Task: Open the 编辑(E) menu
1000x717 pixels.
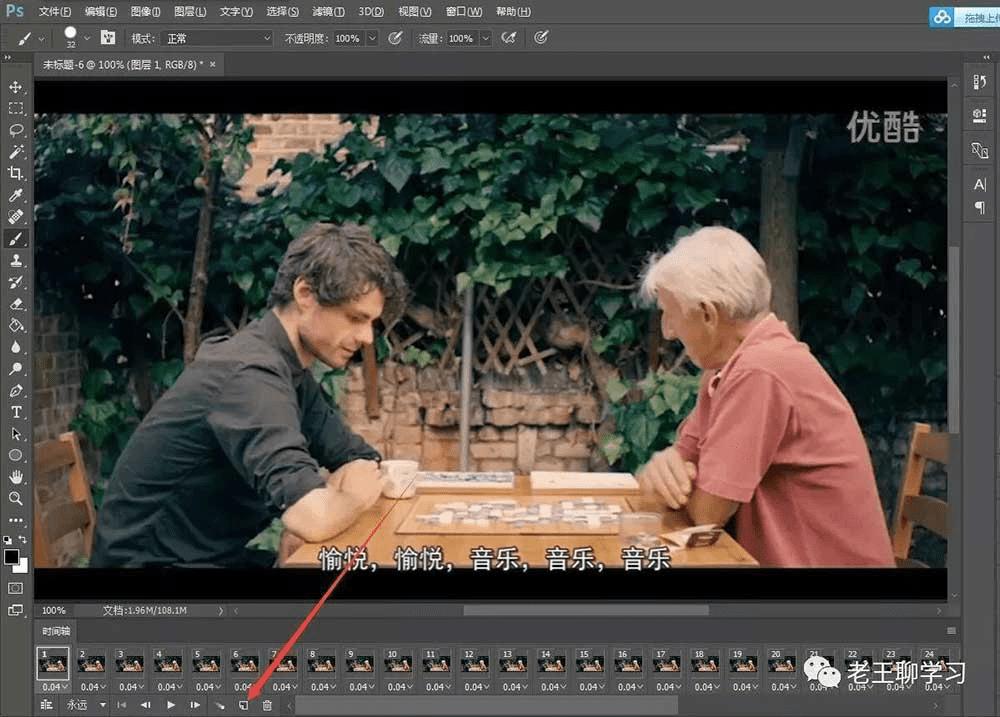Action: click(101, 11)
